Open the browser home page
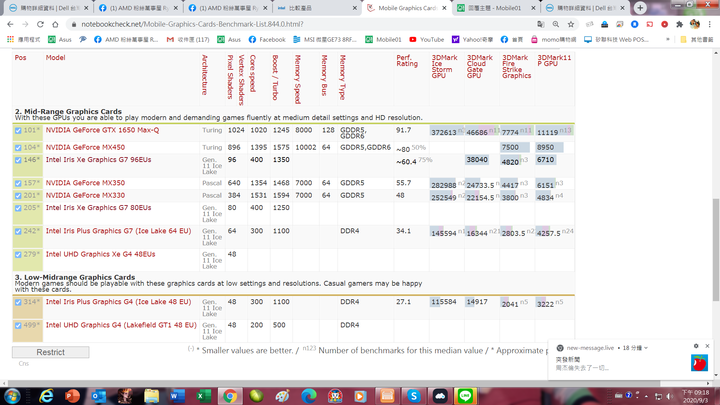Image resolution: width=720 pixels, height=405 pixels. [55, 24]
